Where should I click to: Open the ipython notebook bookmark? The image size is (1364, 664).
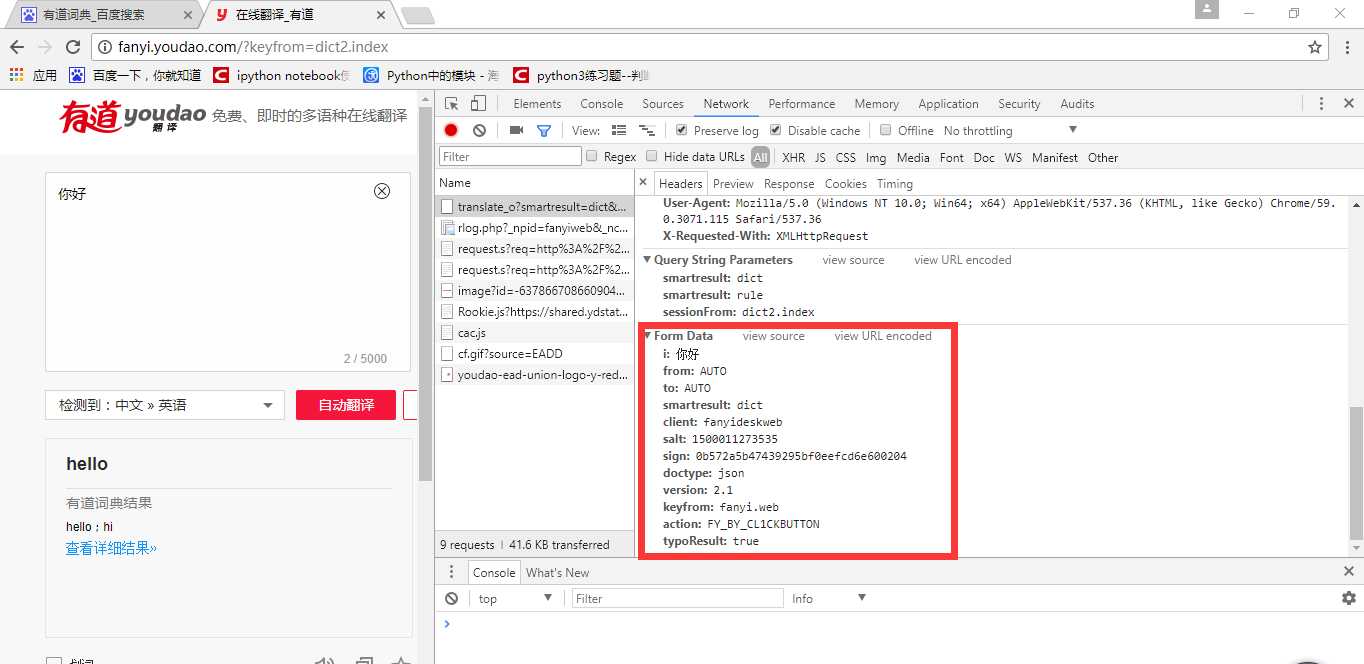[x=281, y=75]
